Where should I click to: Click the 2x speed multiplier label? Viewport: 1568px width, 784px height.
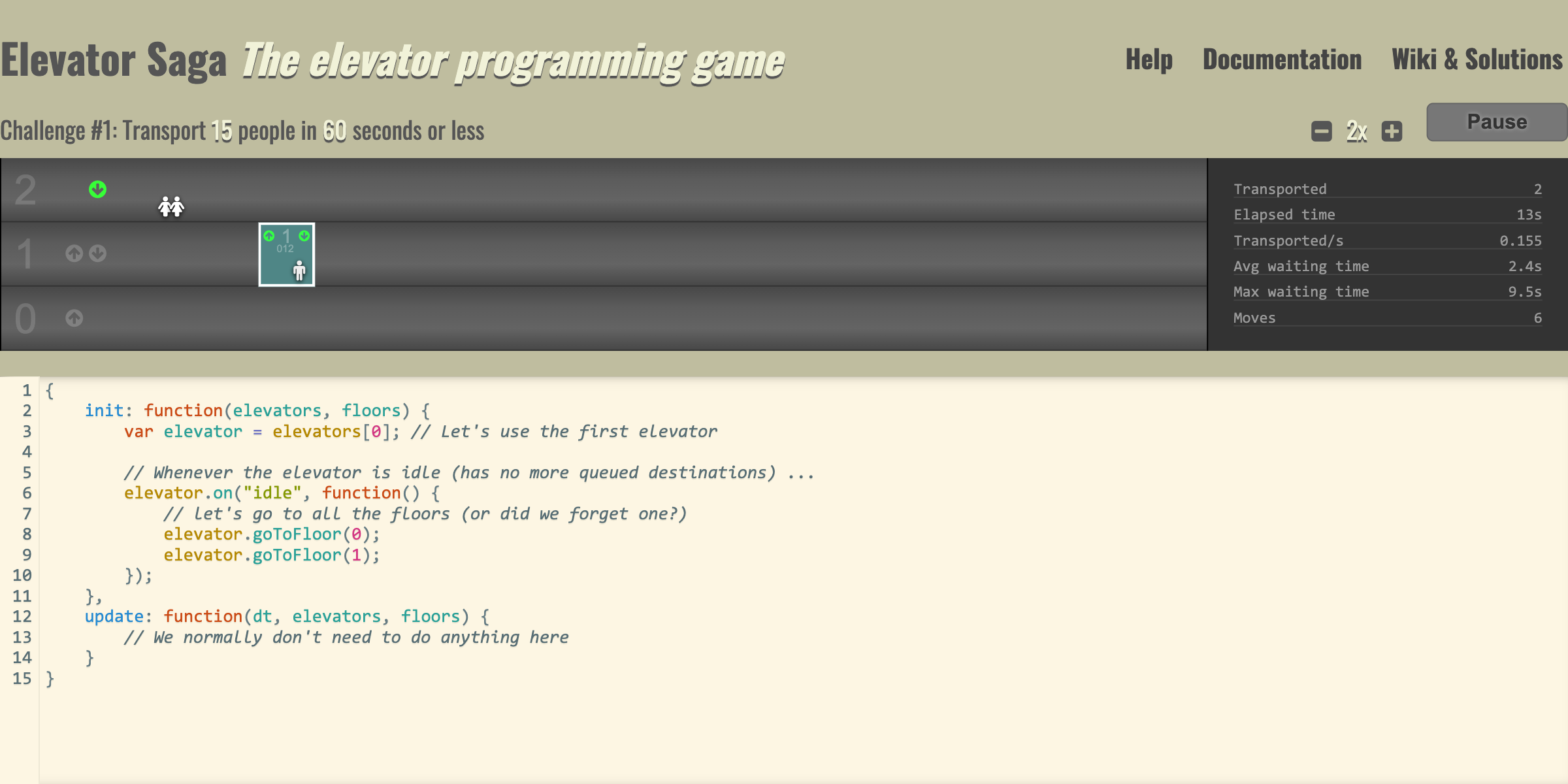(x=1356, y=131)
